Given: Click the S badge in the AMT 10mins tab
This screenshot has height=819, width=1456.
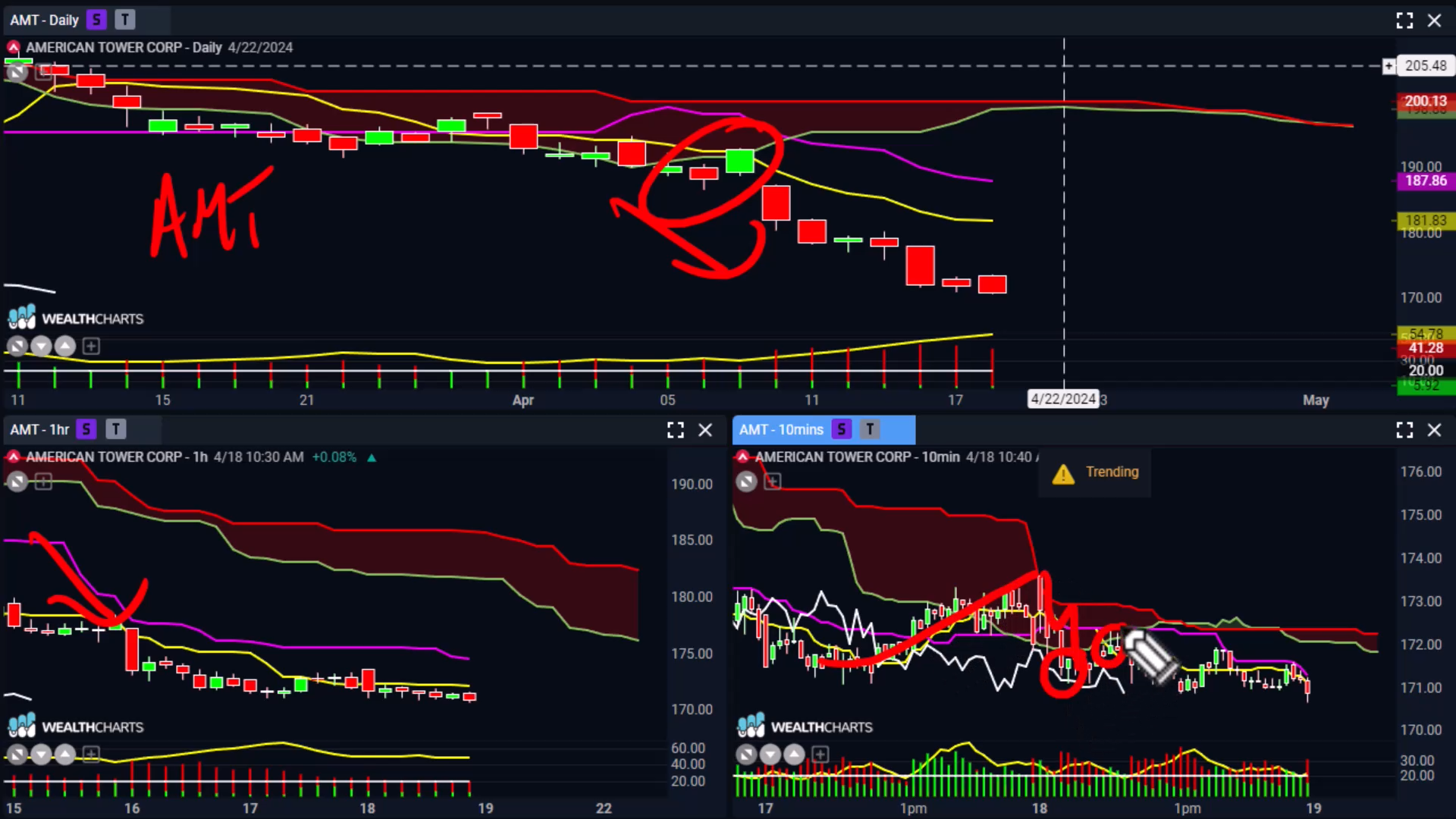Looking at the screenshot, I should [841, 429].
